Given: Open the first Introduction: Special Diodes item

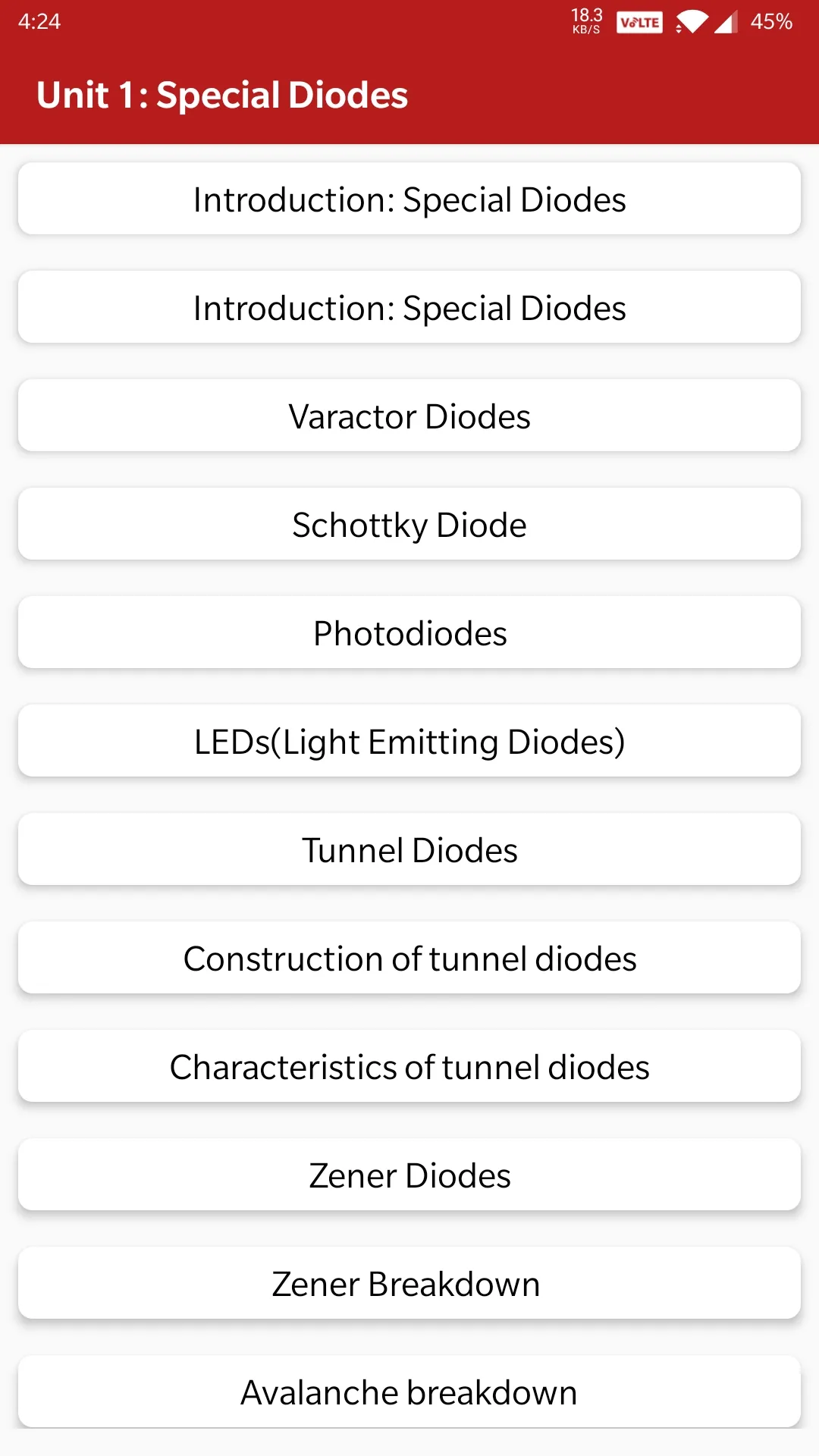Looking at the screenshot, I should pyautogui.click(x=409, y=199).
